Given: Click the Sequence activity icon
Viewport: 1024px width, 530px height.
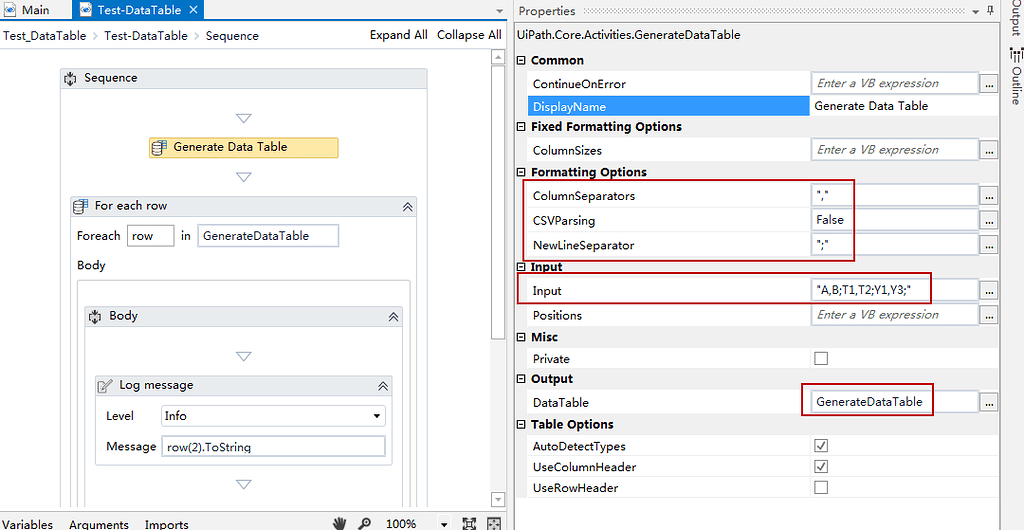Looking at the screenshot, I should [x=71, y=78].
